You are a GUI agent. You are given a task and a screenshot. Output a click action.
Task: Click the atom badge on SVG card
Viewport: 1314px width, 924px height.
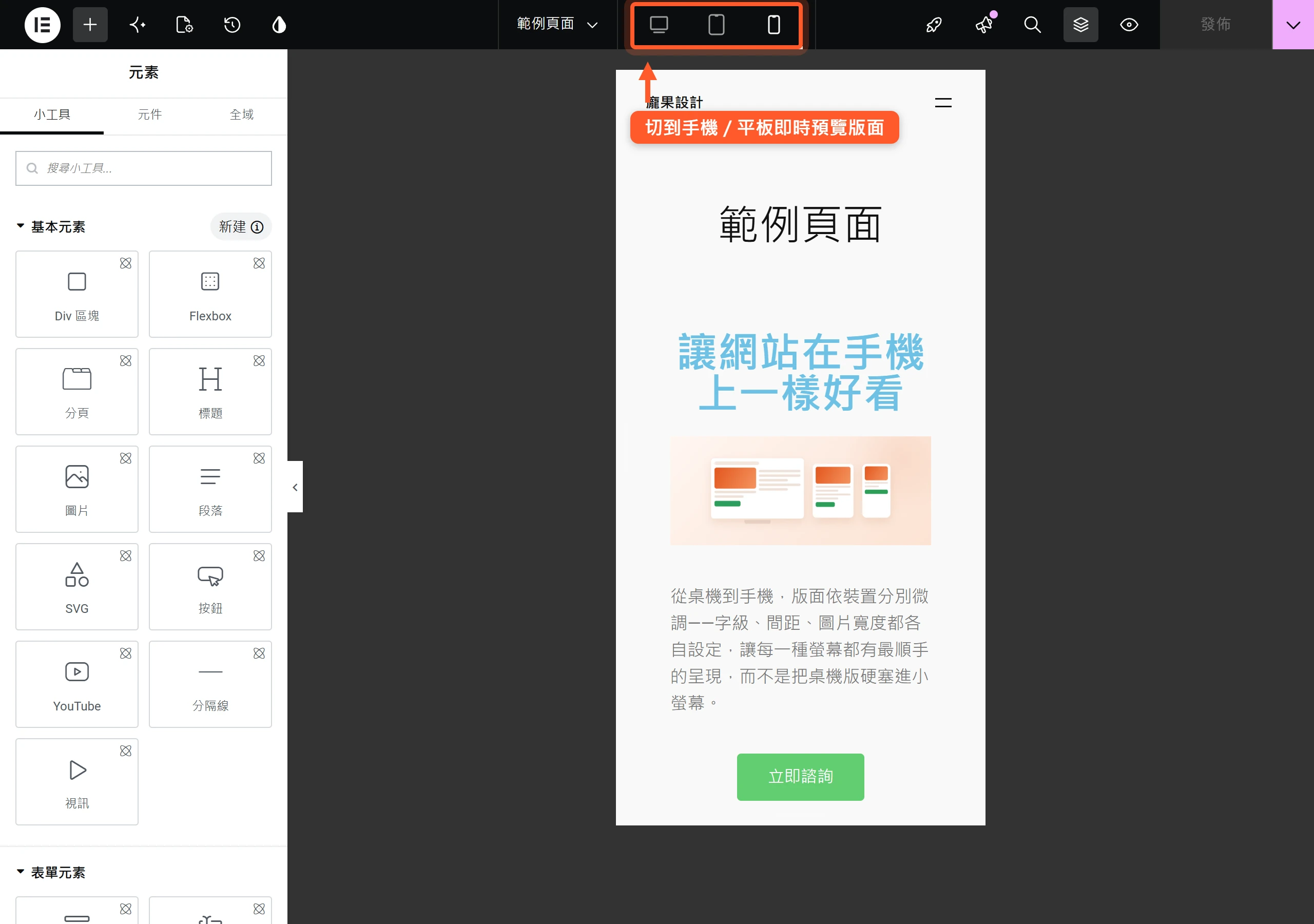pyautogui.click(x=125, y=556)
